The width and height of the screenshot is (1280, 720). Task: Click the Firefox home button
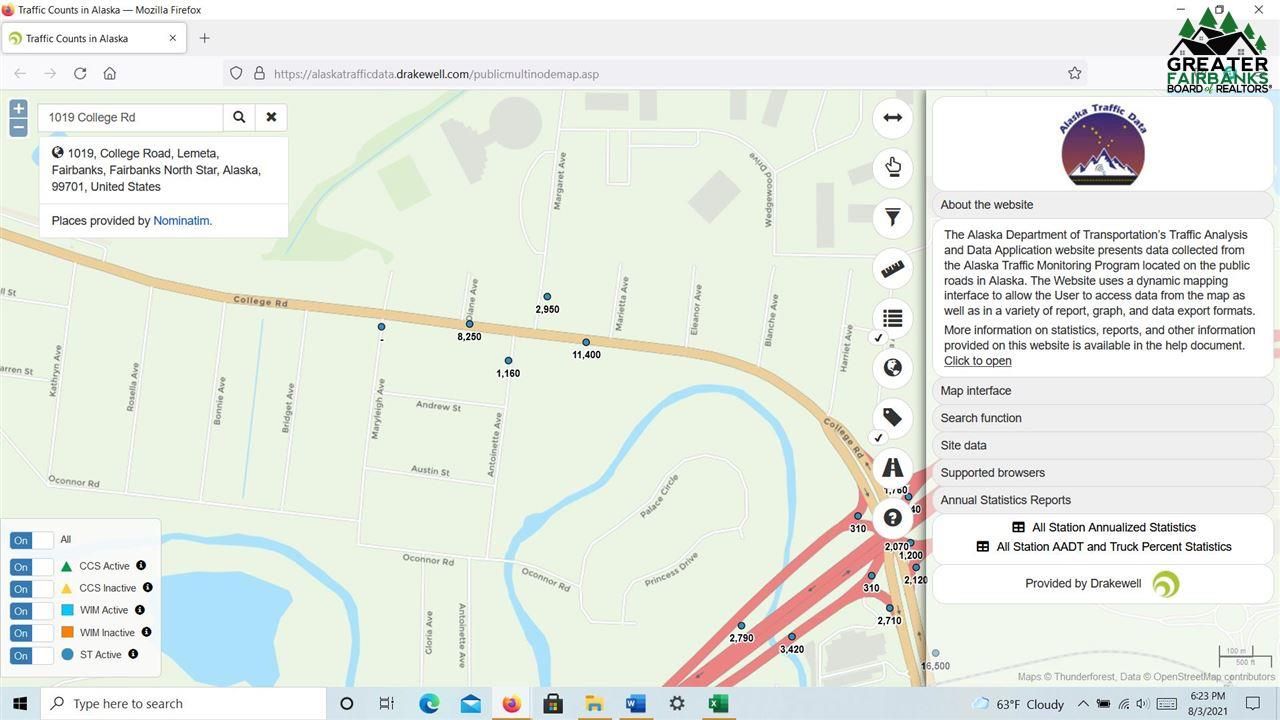pyautogui.click(x=110, y=73)
